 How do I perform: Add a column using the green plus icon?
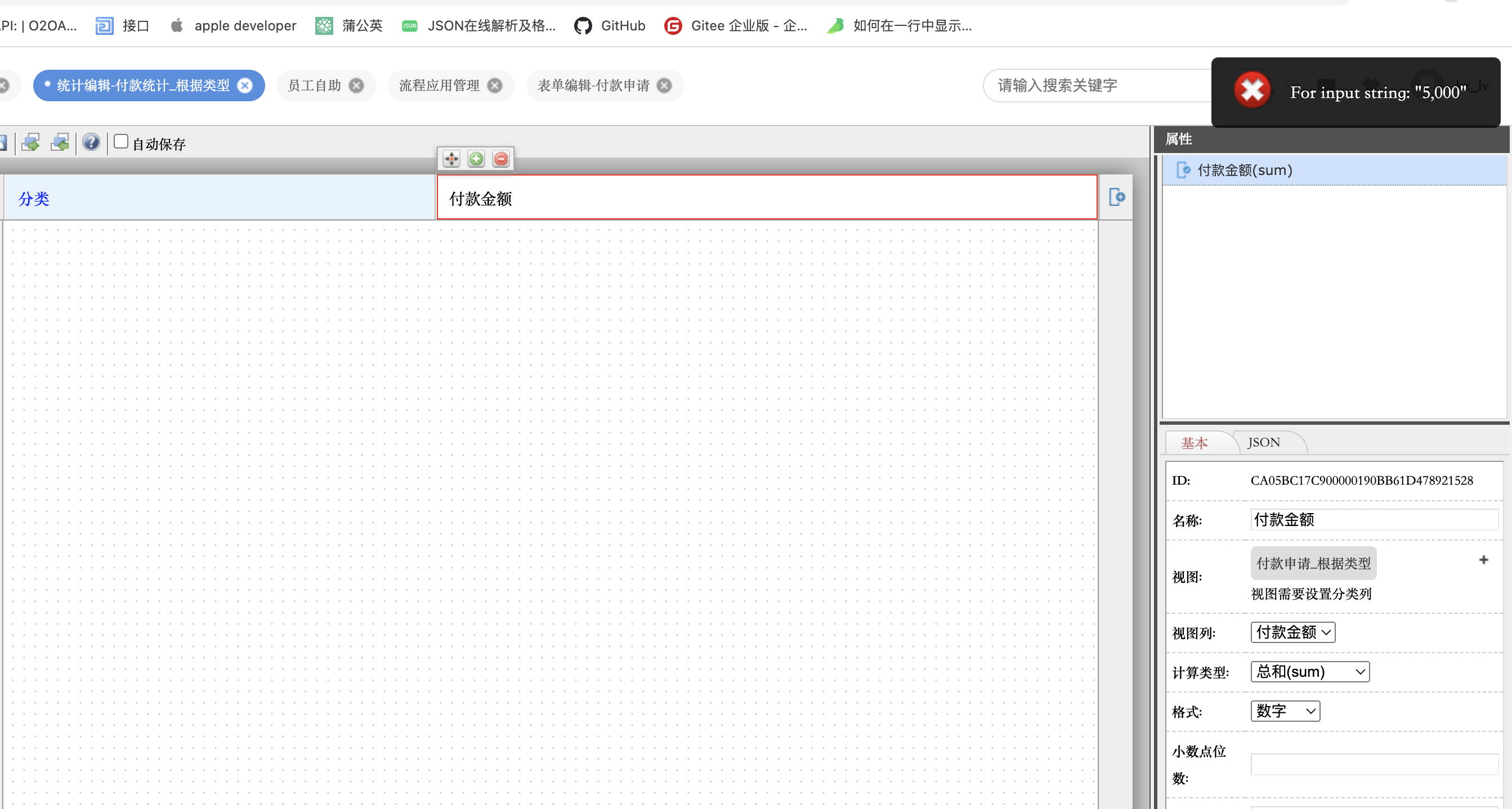tap(476, 159)
